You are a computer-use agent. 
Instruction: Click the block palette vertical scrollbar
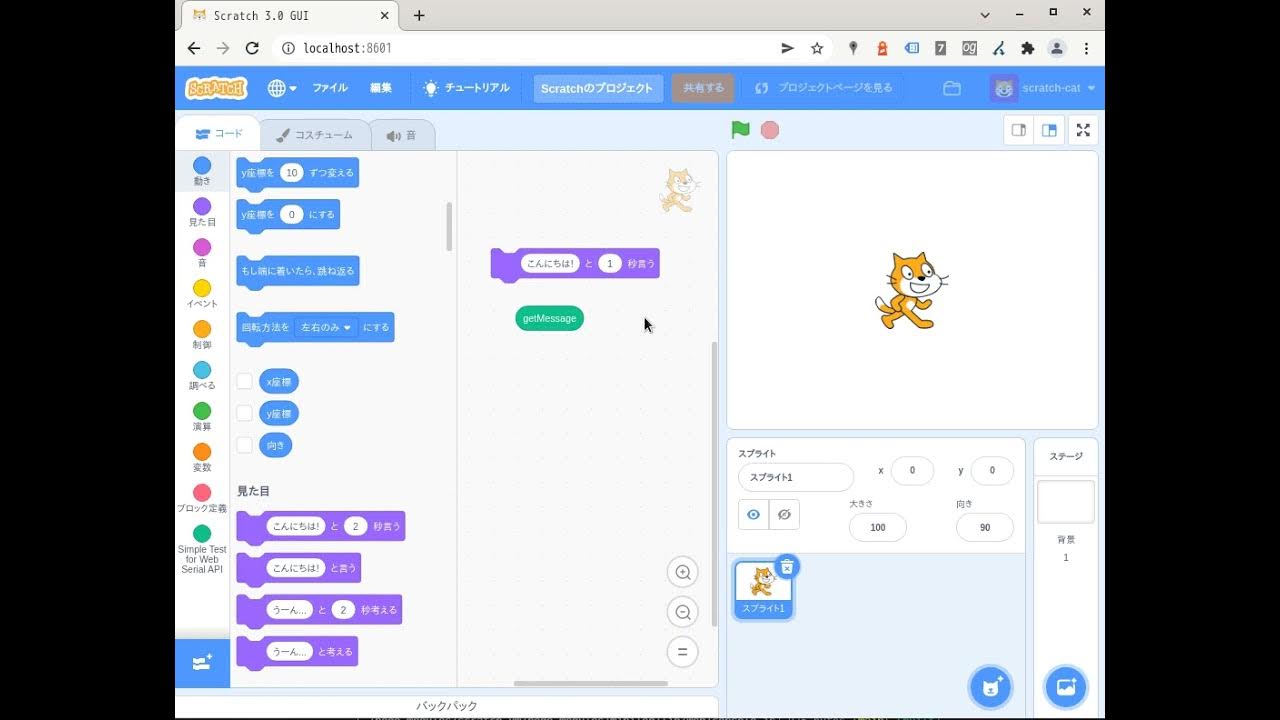pyautogui.click(x=449, y=226)
